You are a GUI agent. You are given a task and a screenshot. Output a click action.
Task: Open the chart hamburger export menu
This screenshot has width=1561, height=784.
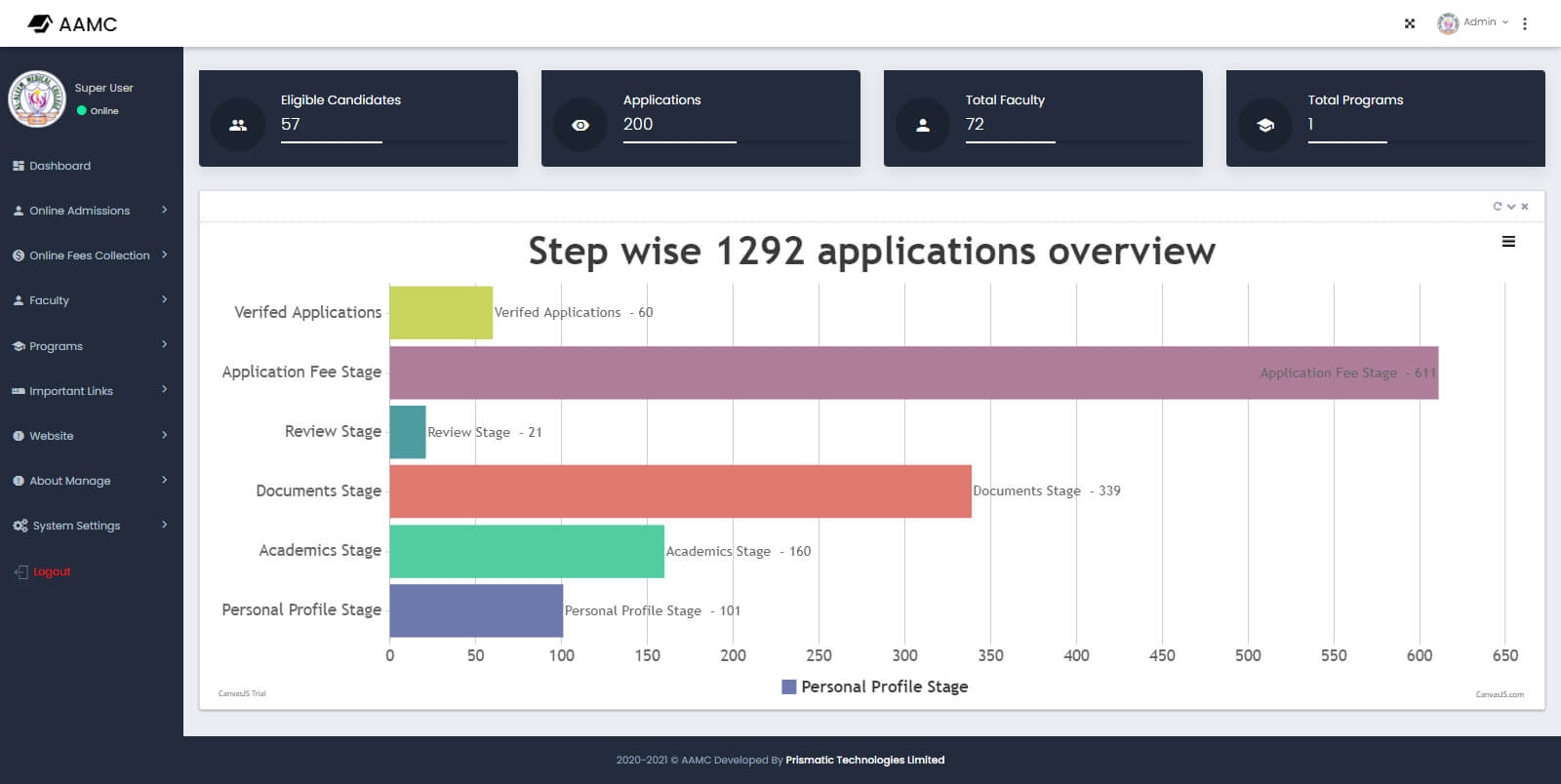coord(1508,242)
